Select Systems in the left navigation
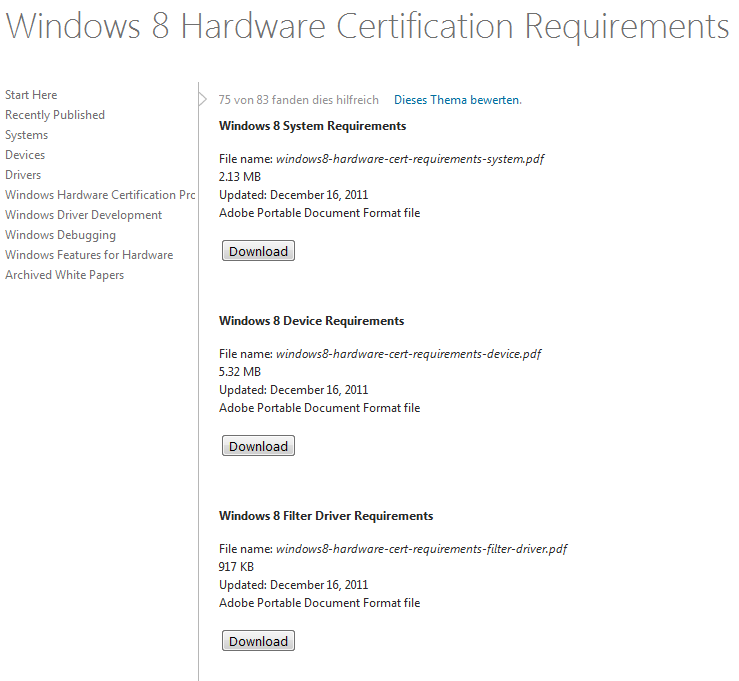The height and width of the screenshot is (681, 739). tap(26, 135)
